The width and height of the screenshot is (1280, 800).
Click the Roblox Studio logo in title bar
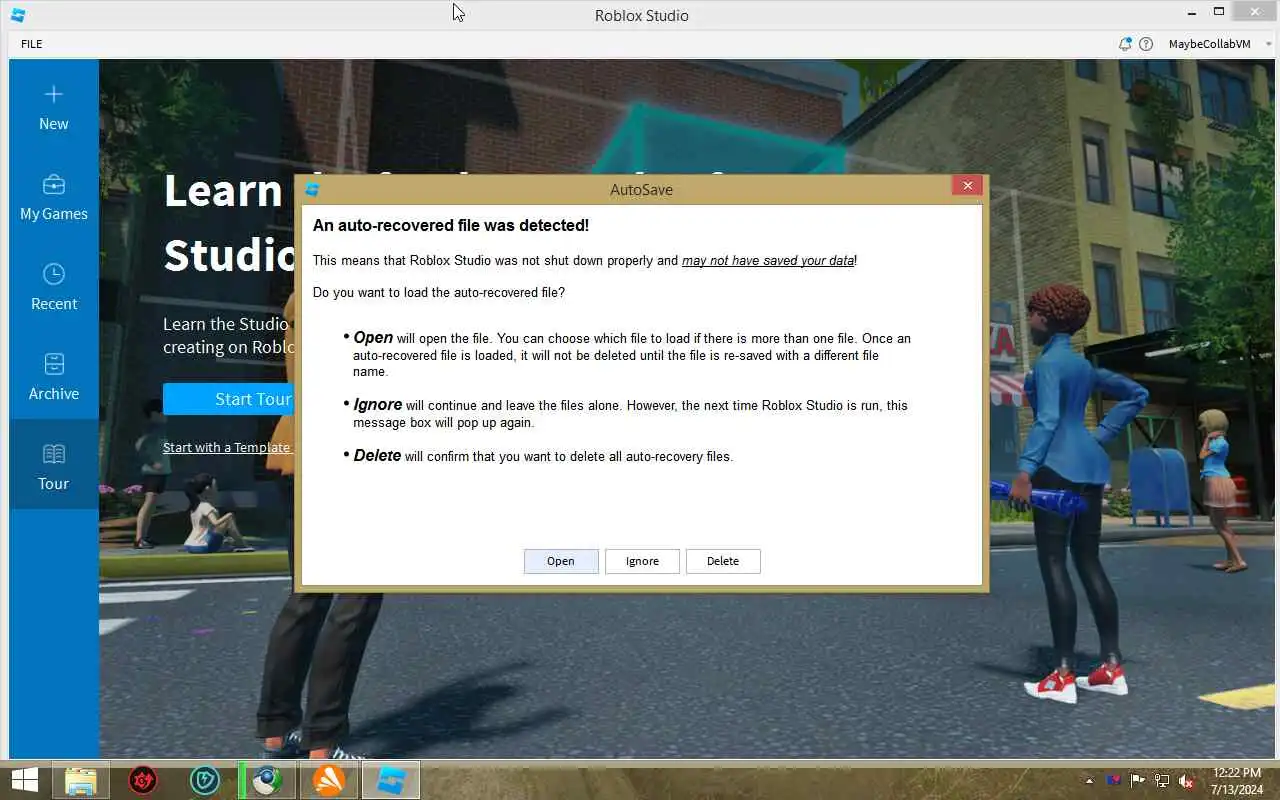tap(17, 15)
